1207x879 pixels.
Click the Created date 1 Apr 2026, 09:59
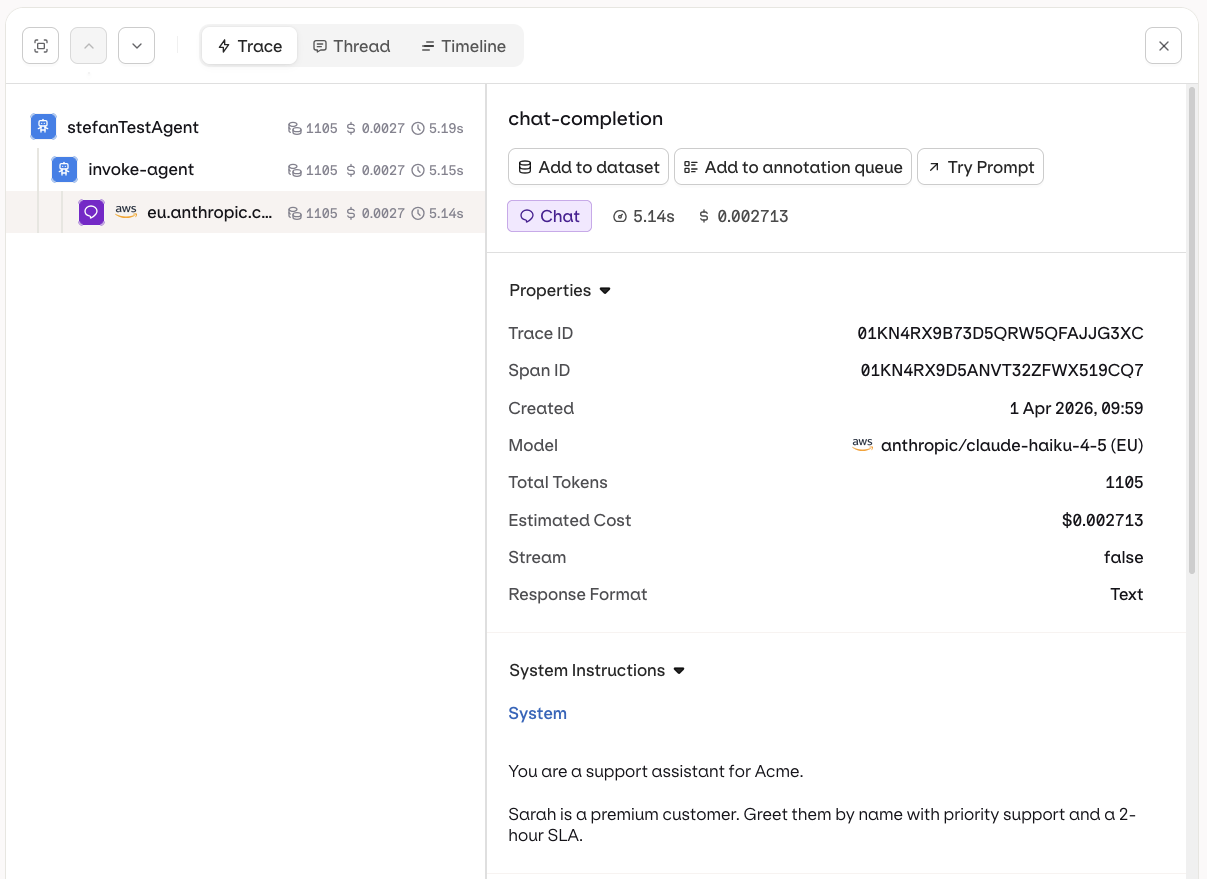pyautogui.click(x=1076, y=408)
